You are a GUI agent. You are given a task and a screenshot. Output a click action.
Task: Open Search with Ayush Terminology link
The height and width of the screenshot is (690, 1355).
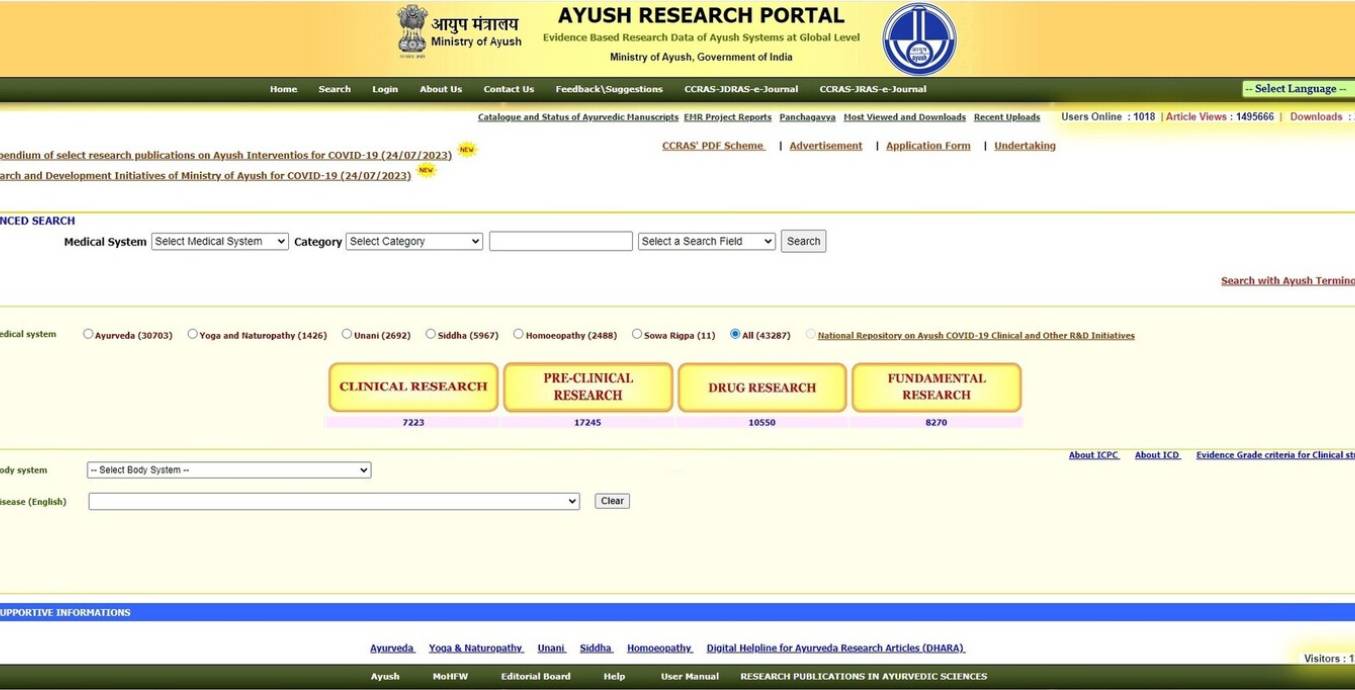click(1288, 281)
